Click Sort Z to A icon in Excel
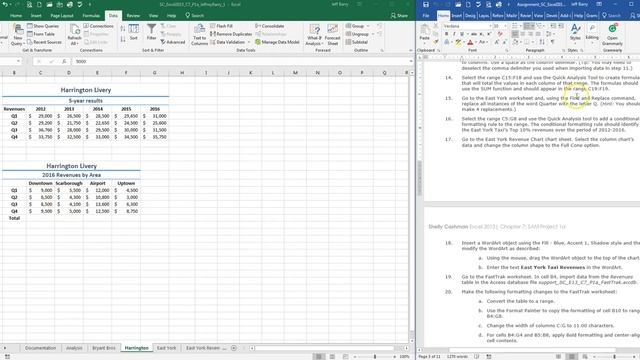 point(123,39)
